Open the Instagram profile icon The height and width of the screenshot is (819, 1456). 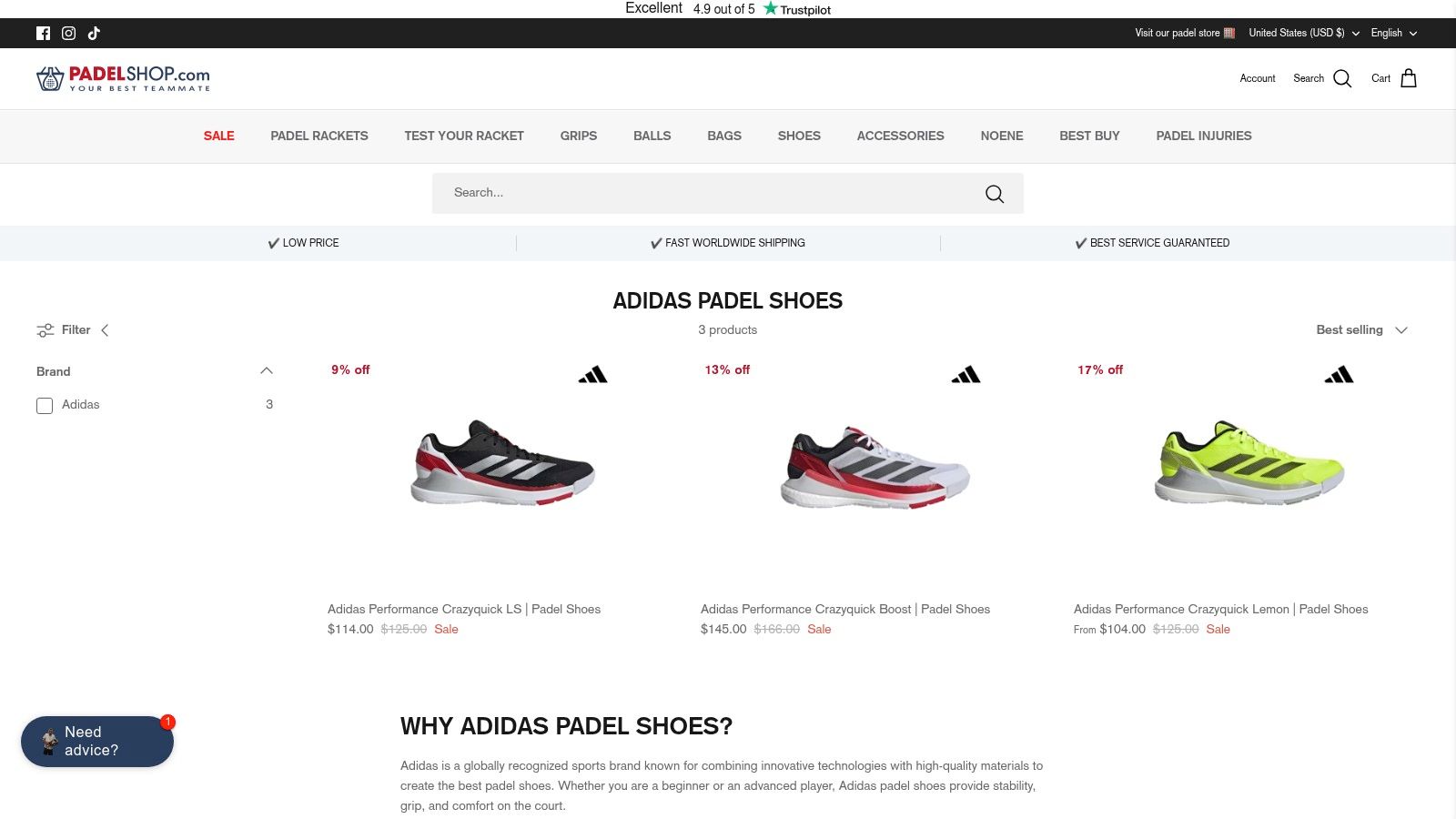click(x=68, y=34)
